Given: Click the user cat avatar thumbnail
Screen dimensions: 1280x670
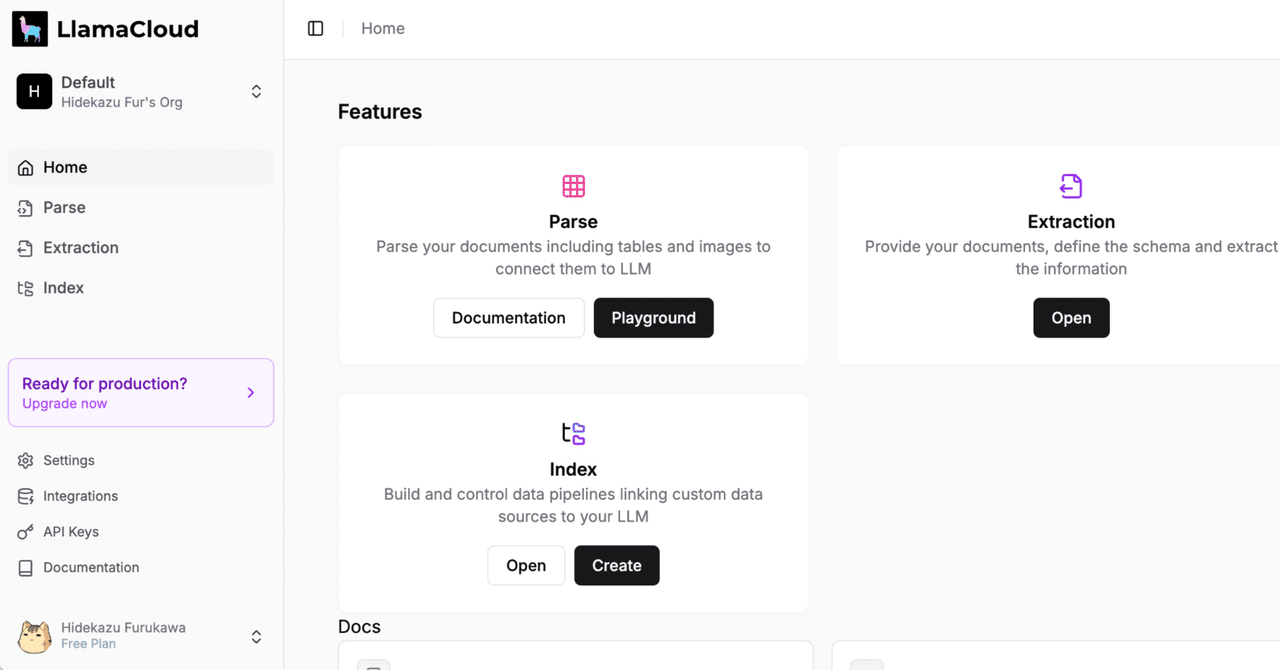Looking at the screenshot, I should click(35, 636).
